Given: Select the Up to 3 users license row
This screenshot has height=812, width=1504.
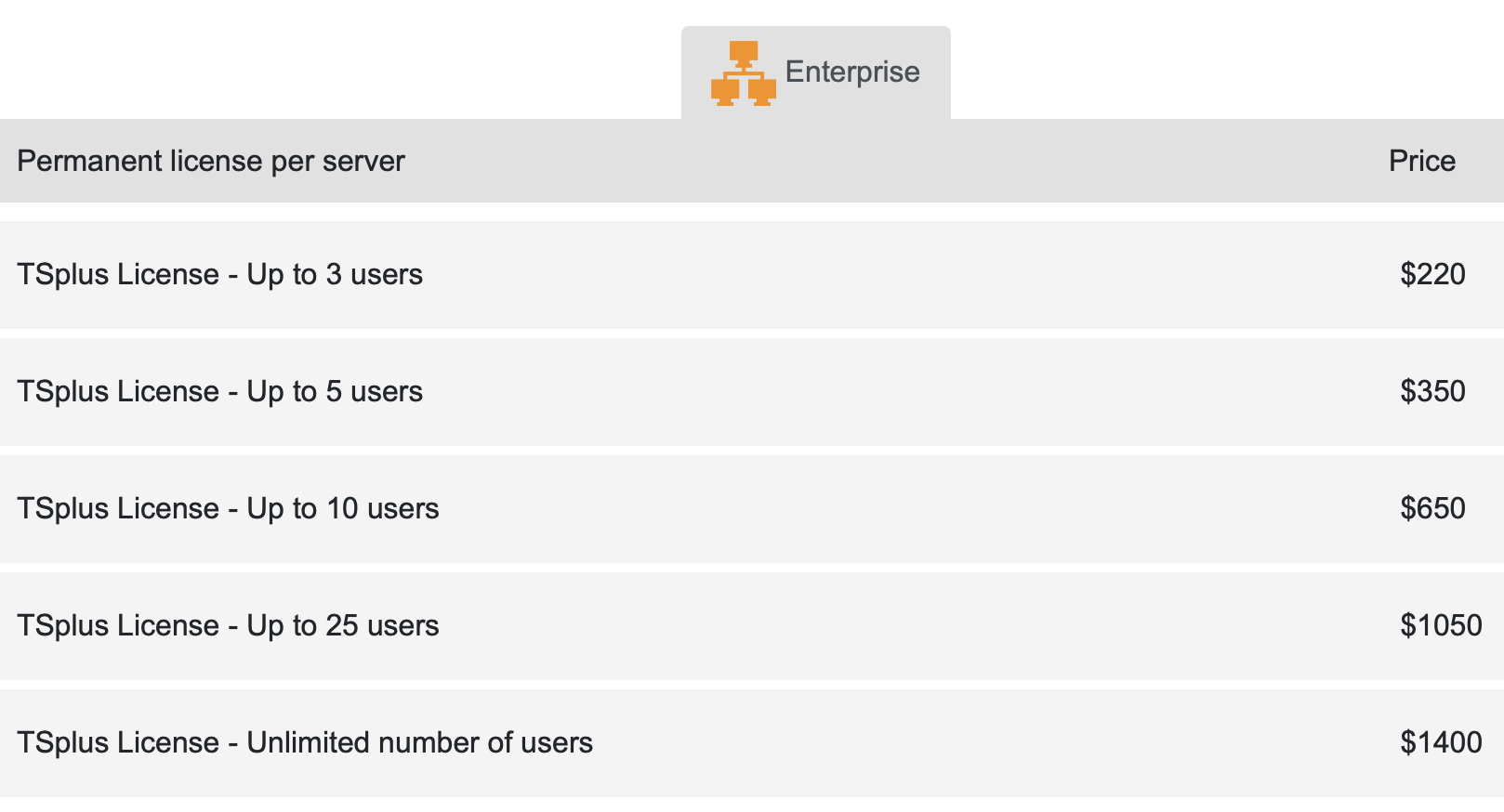Looking at the screenshot, I should 752,274.
